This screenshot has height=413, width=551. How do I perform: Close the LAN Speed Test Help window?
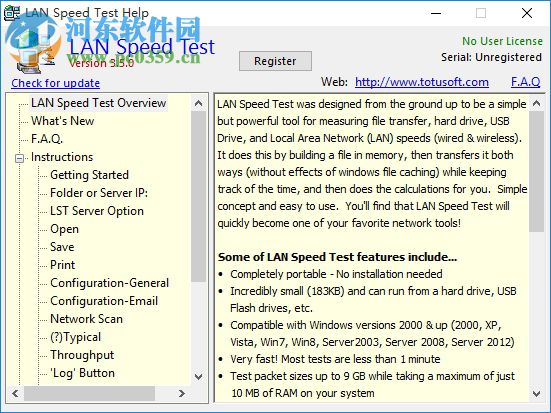(x=526, y=13)
